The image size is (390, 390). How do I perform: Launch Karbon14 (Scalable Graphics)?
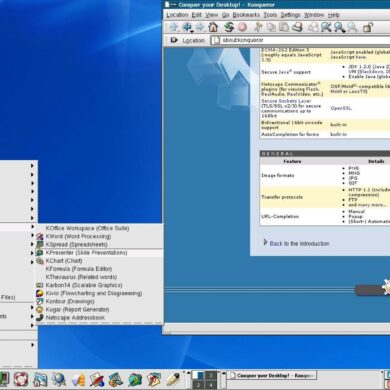99,285
